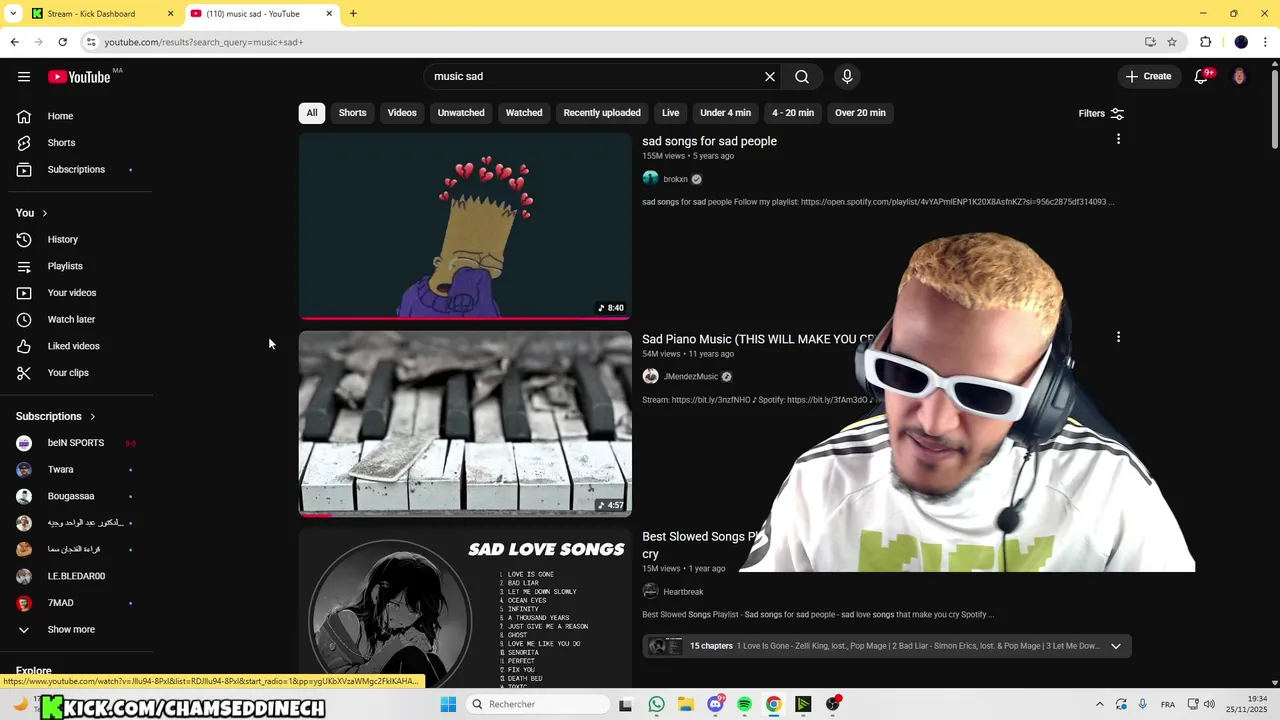This screenshot has width=1280, height=720.
Task: Open the YouTube account avatar menu
Action: [x=1240, y=77]
